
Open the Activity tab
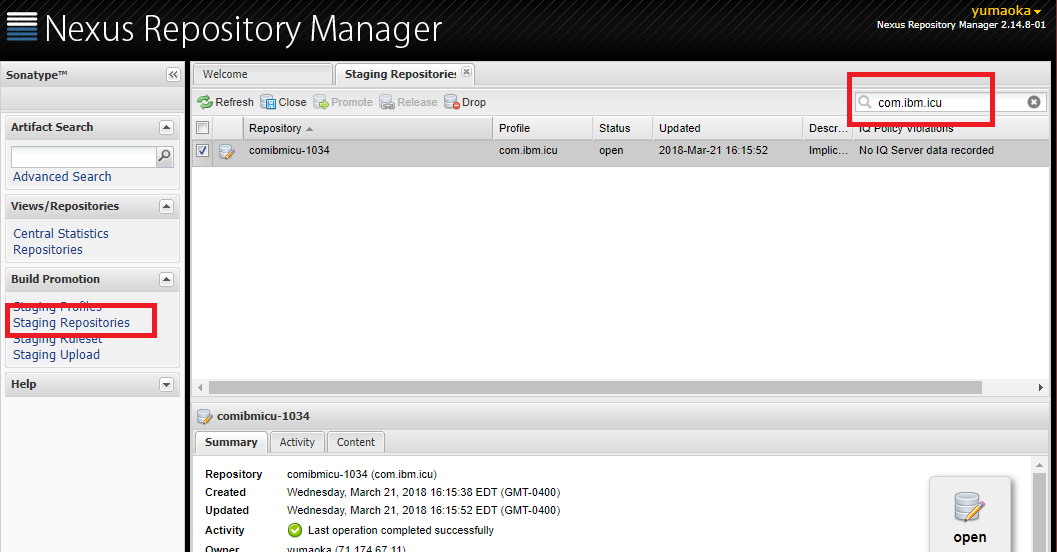(297, 442)
